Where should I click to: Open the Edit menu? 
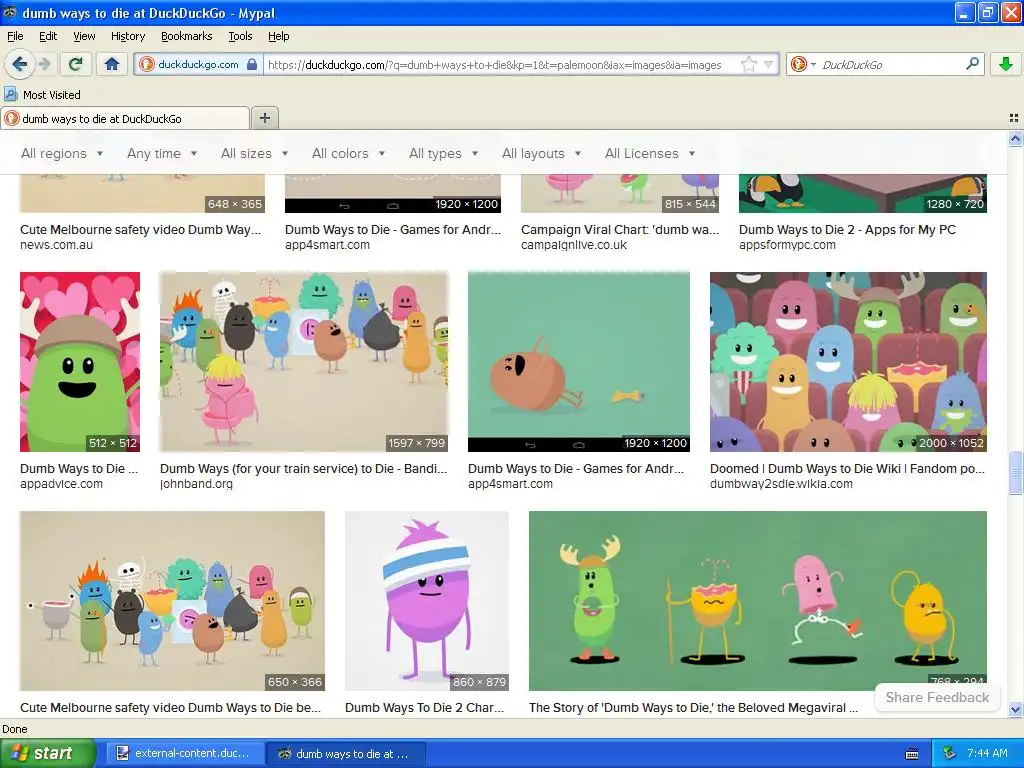(48, 36)
